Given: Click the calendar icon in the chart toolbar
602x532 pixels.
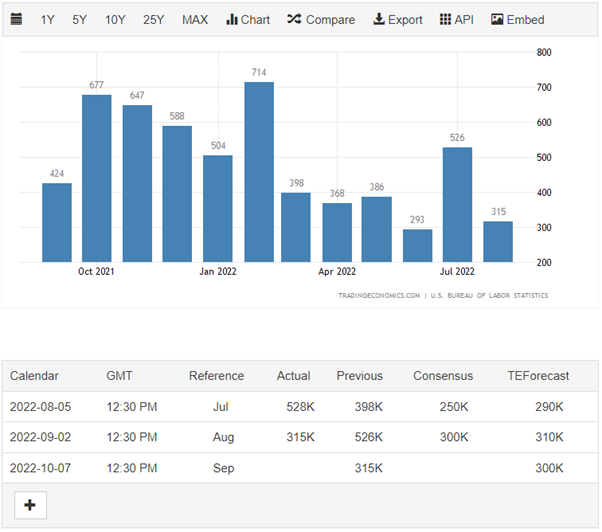Looking at the screenshot, I should 17,19.
